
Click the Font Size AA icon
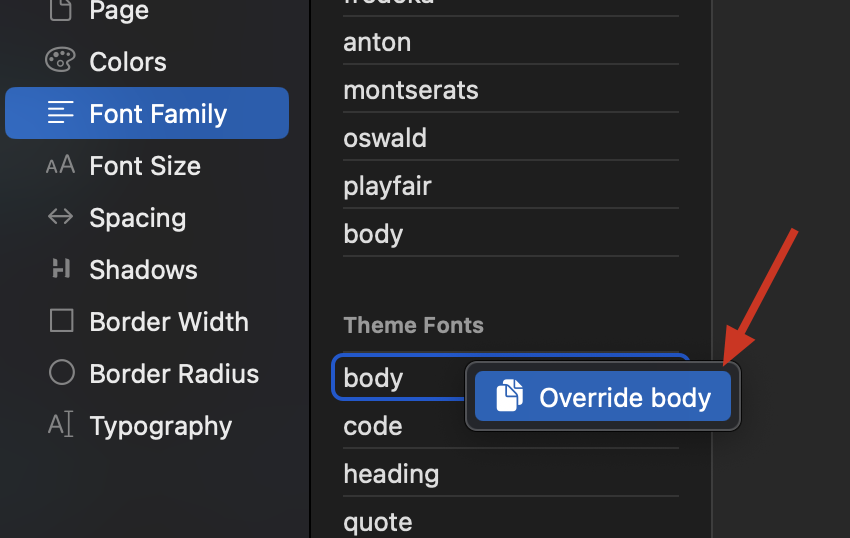[61, 165]
